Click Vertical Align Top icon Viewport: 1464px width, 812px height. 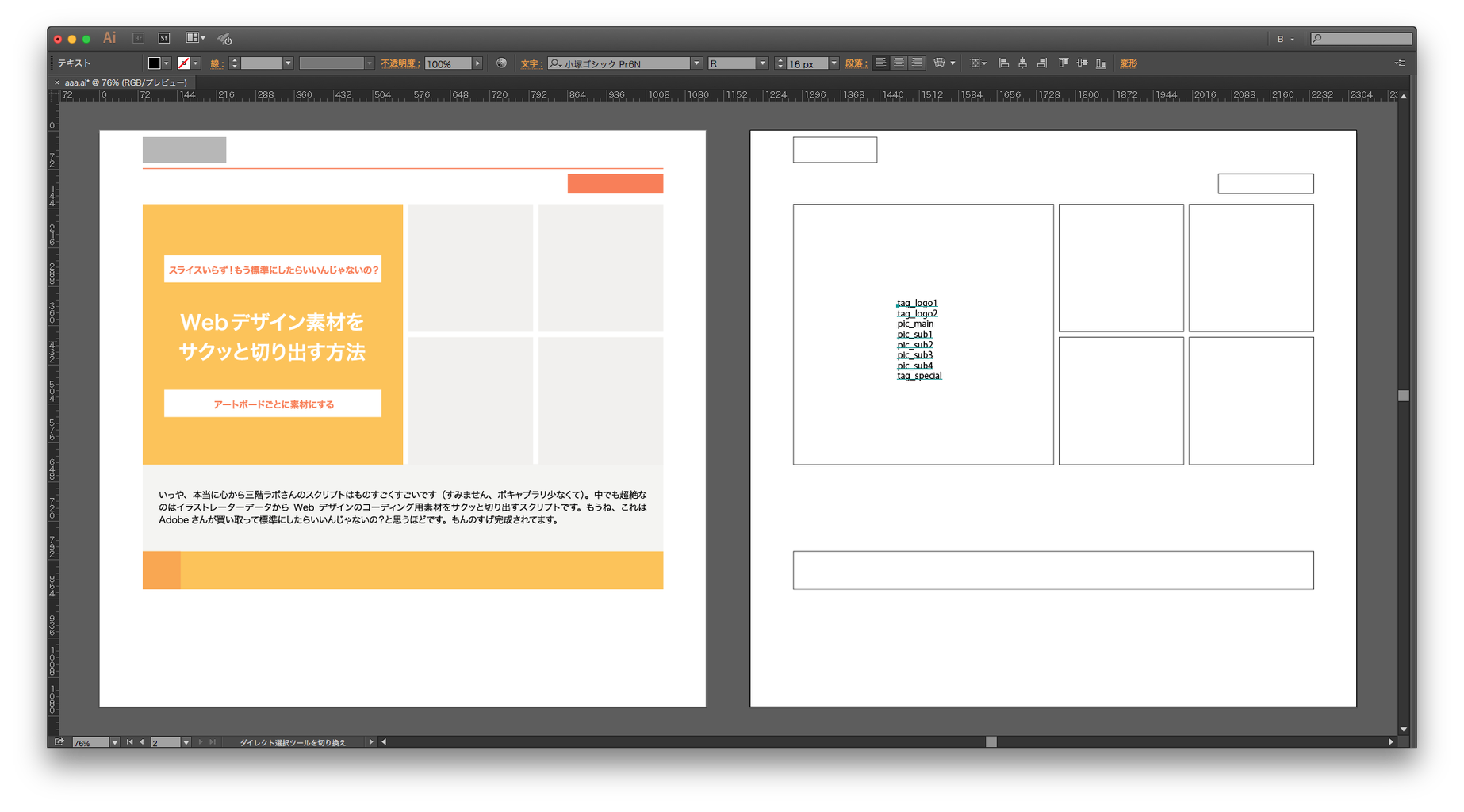point(1064,63)
